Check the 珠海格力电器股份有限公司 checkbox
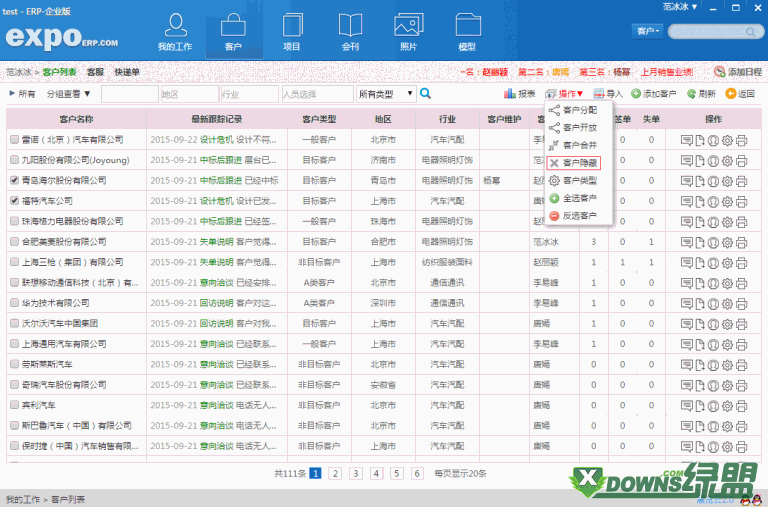The image size is (768, 507). click(14, 221)
